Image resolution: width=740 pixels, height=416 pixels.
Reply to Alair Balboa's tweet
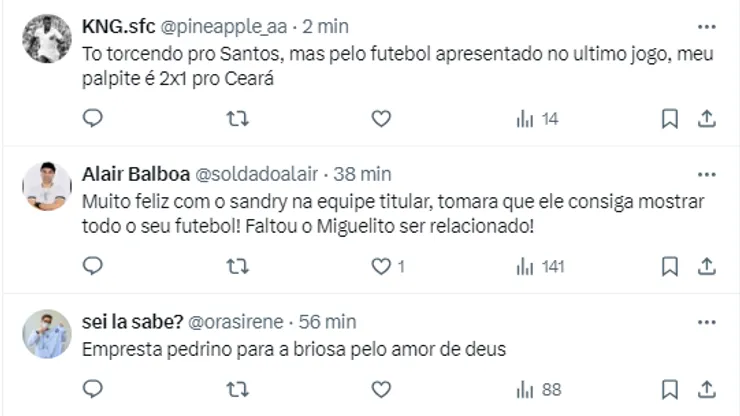pos(92,266)
